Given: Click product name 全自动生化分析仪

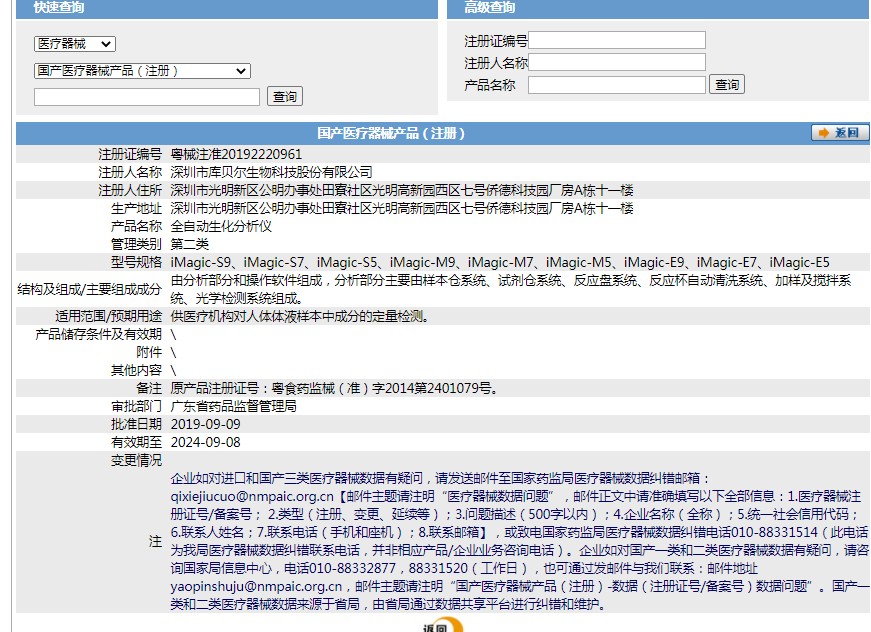Looking at the screenshot, I should click(x=221, y=226).
